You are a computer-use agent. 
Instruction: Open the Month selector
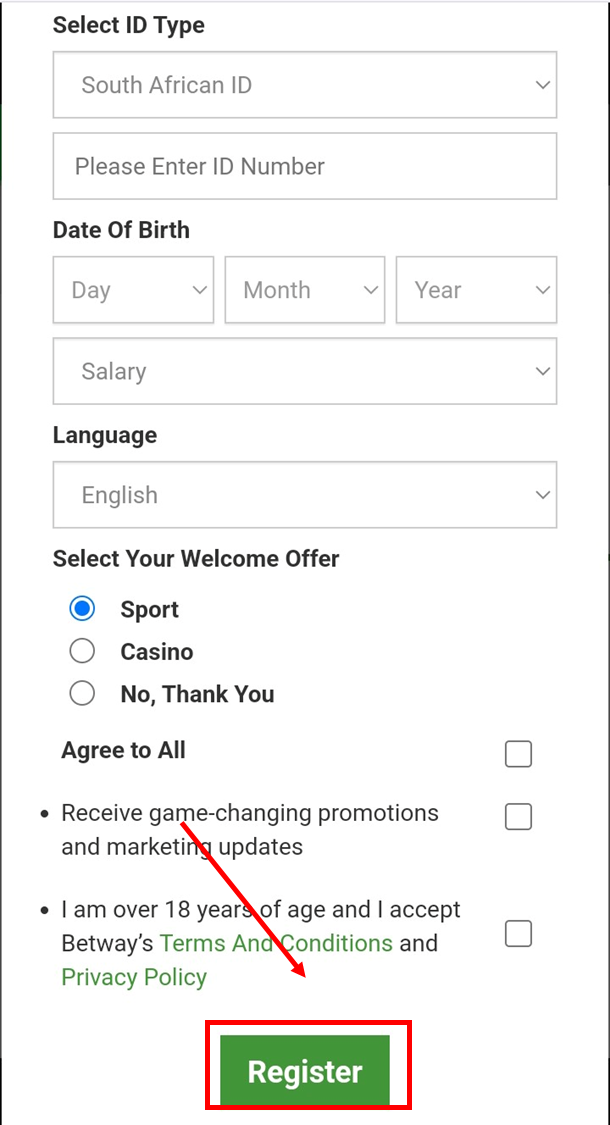click(305, 290)
